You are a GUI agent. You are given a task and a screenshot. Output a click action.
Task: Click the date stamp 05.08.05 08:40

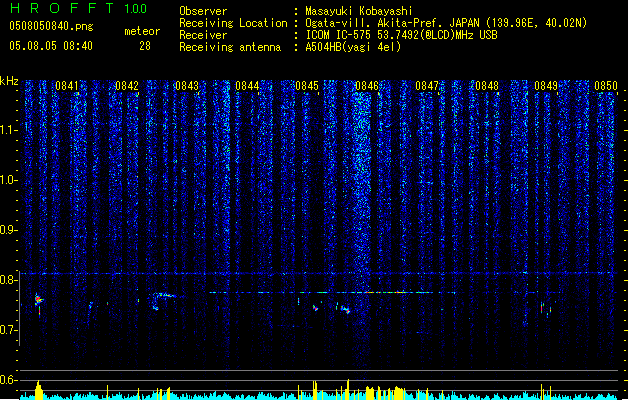click(51, 46)
